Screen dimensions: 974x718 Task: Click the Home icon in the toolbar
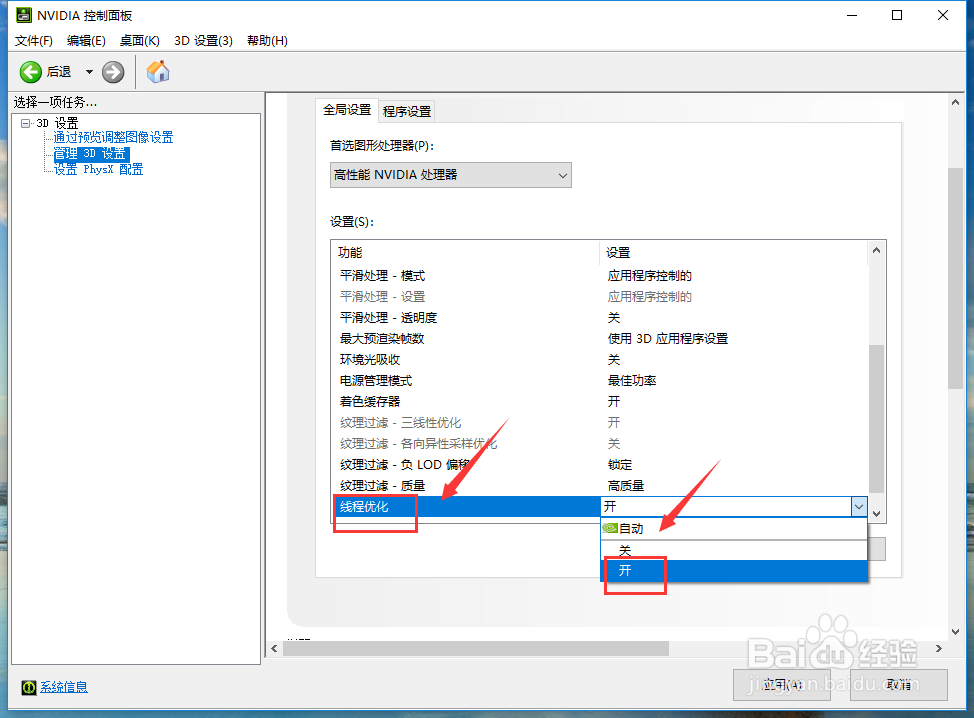[x=158, y=71]
